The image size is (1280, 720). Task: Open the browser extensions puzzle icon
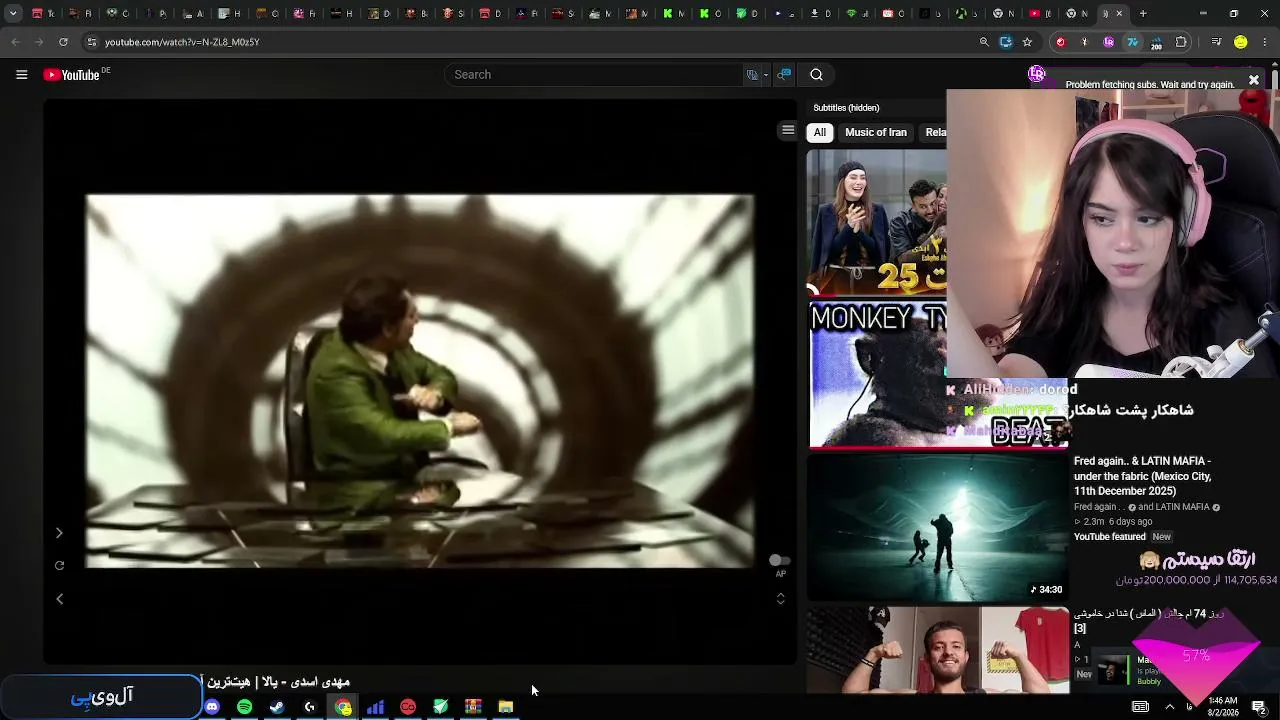pyautogui.click(x=1181, y=42)
